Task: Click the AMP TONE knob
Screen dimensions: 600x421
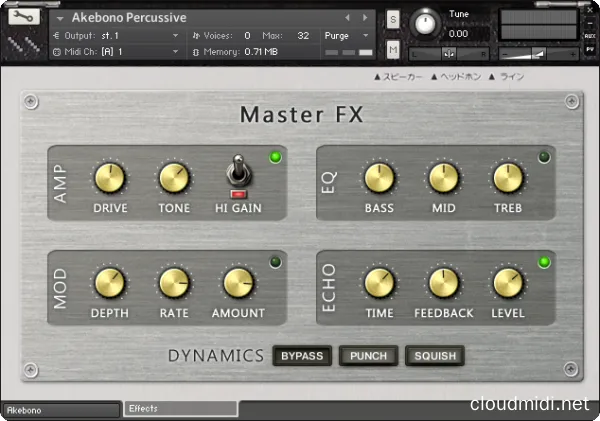Action: tap(174, 178)
